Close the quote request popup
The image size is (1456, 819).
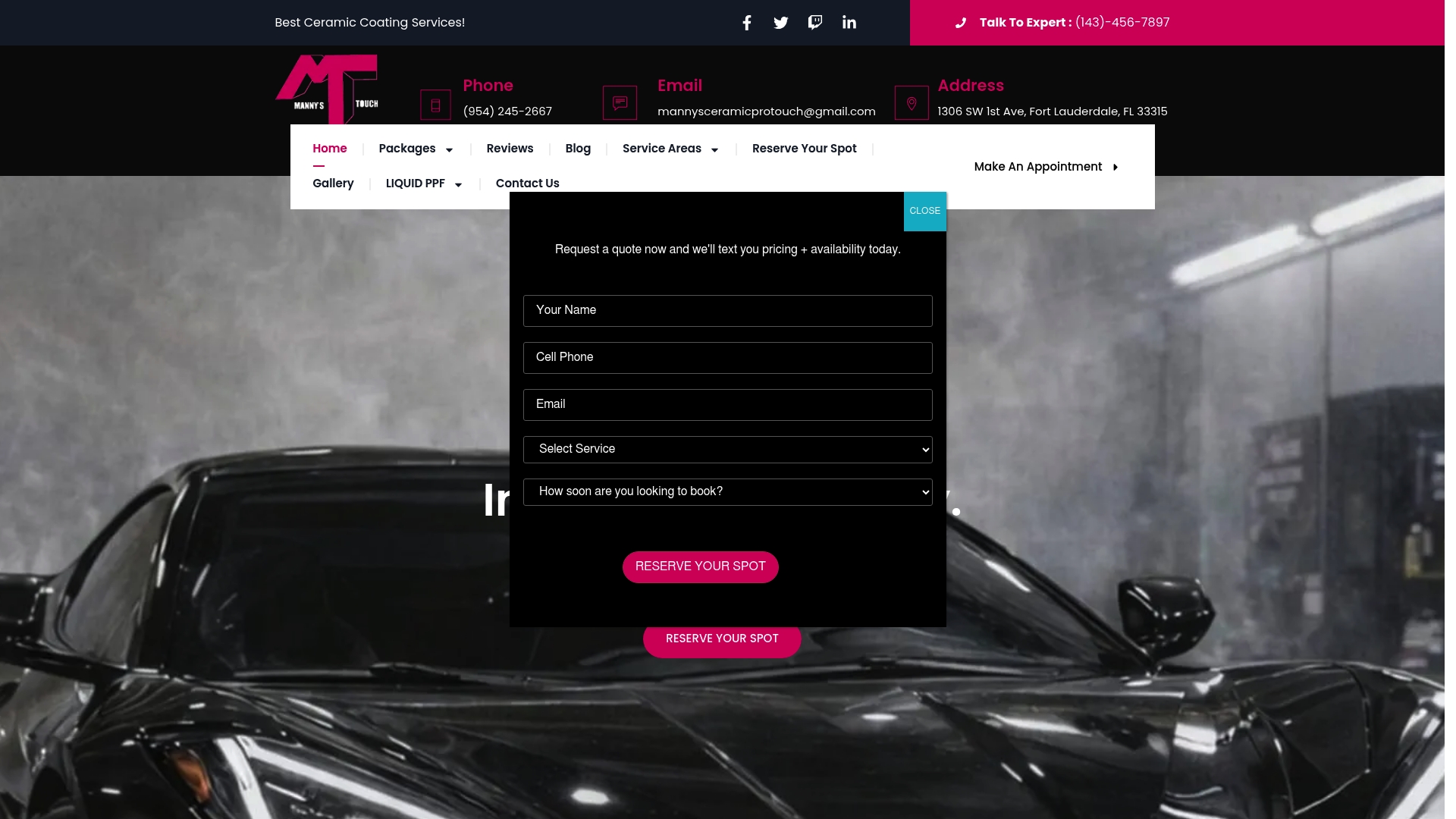pos(925,211)
